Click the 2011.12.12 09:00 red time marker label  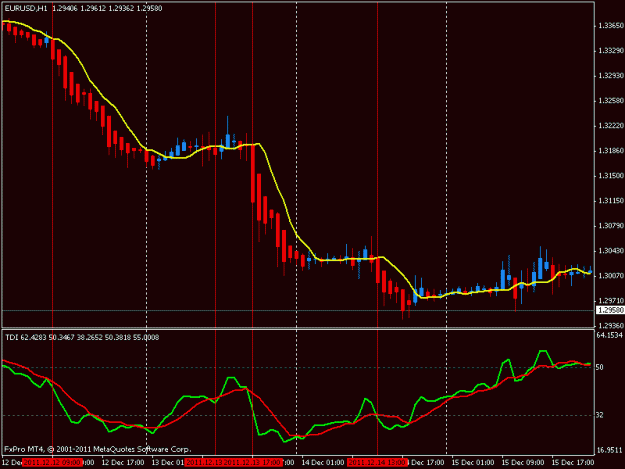tap(52, 463)
